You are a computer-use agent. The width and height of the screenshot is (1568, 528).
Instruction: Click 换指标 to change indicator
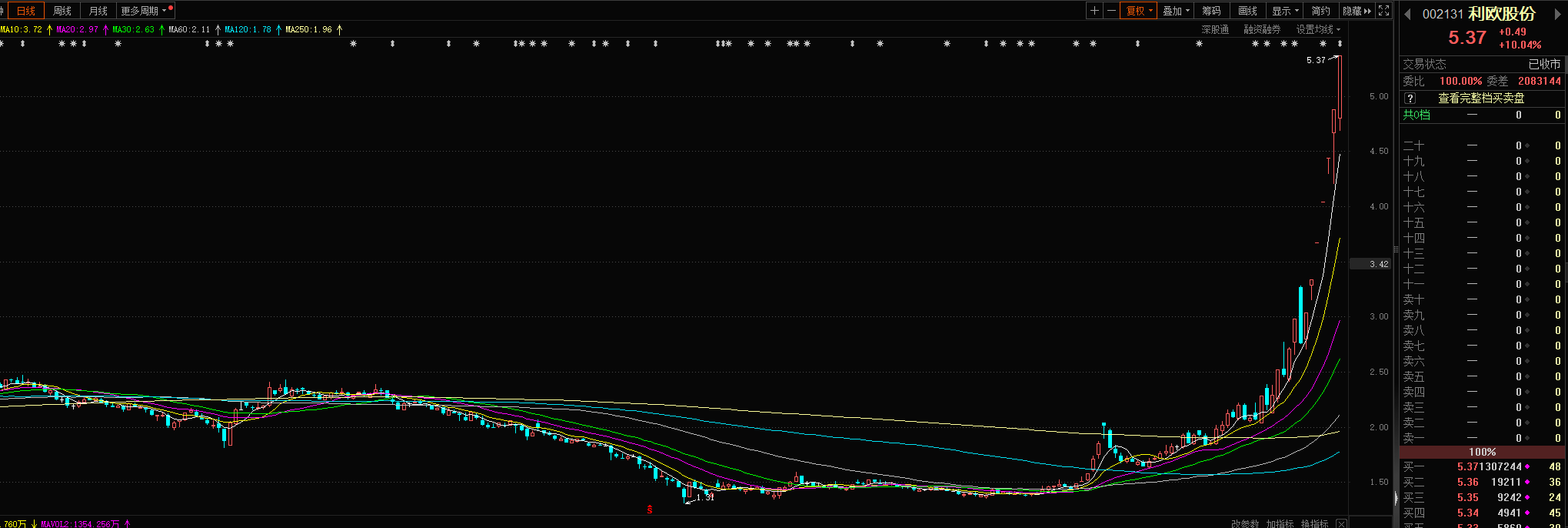pos(1314,523)
